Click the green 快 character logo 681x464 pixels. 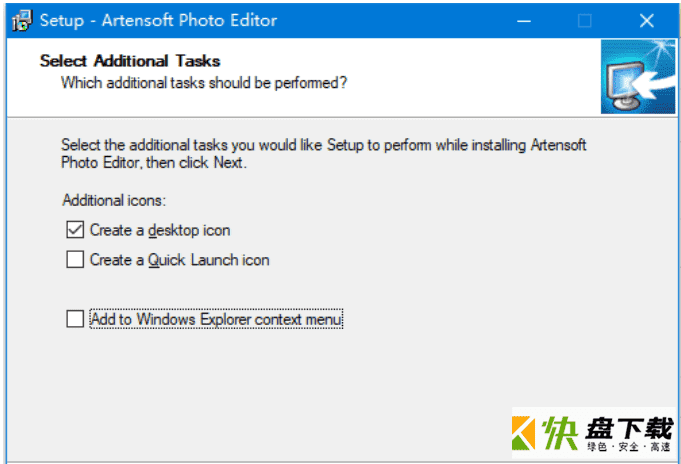tap(560, 433)
